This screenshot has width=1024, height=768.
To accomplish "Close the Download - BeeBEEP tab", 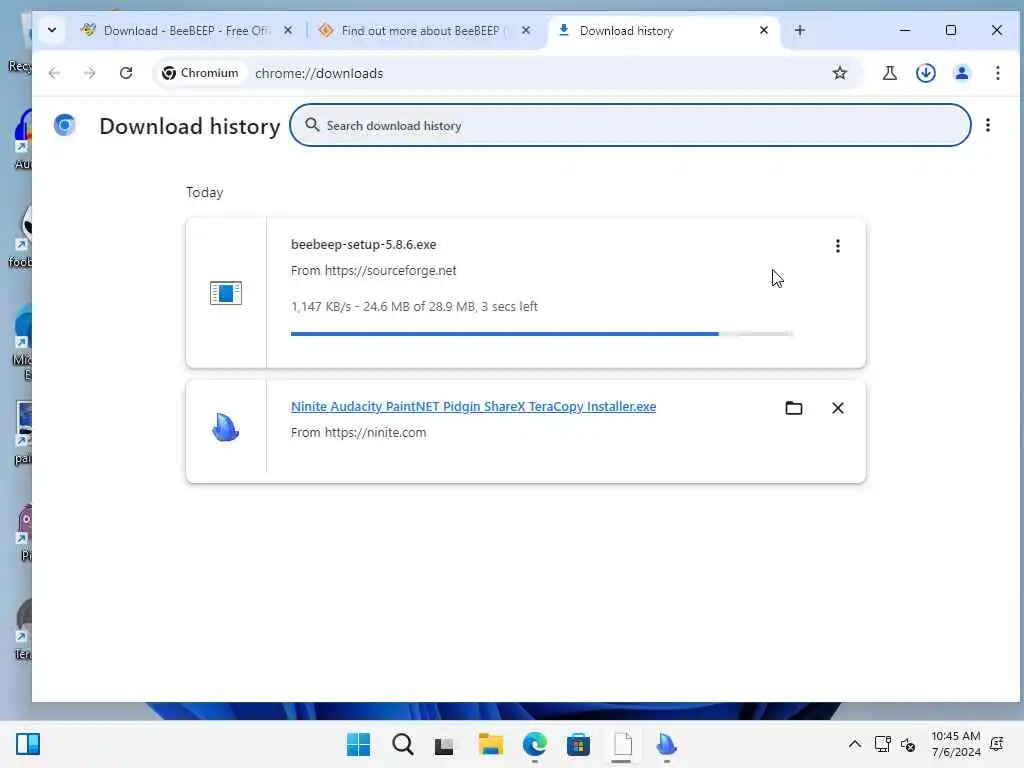I will click(288, 30).
